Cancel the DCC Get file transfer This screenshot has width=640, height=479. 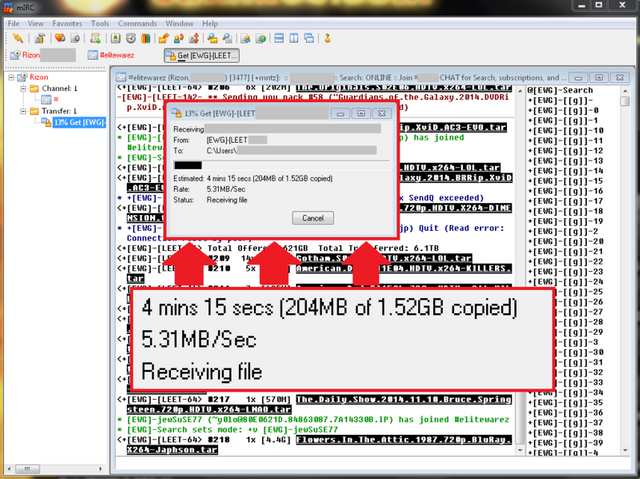(313, 218)
